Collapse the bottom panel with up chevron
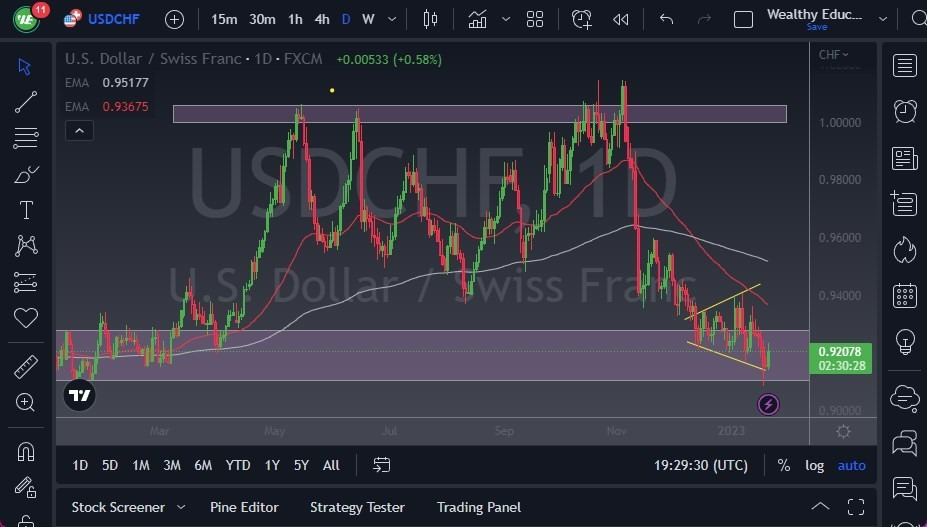Viewport: 927px width, 527px height. point(819,506)
